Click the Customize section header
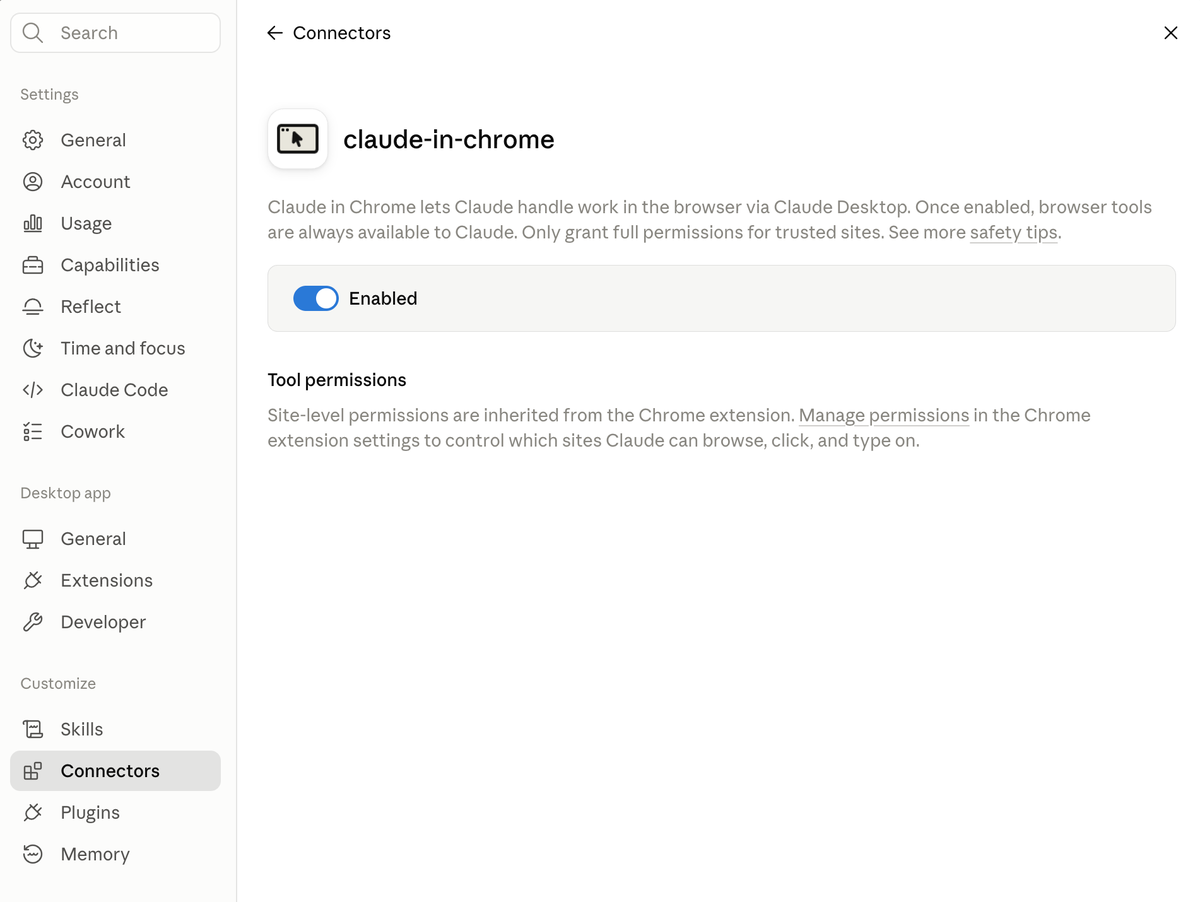 (58, 684)
